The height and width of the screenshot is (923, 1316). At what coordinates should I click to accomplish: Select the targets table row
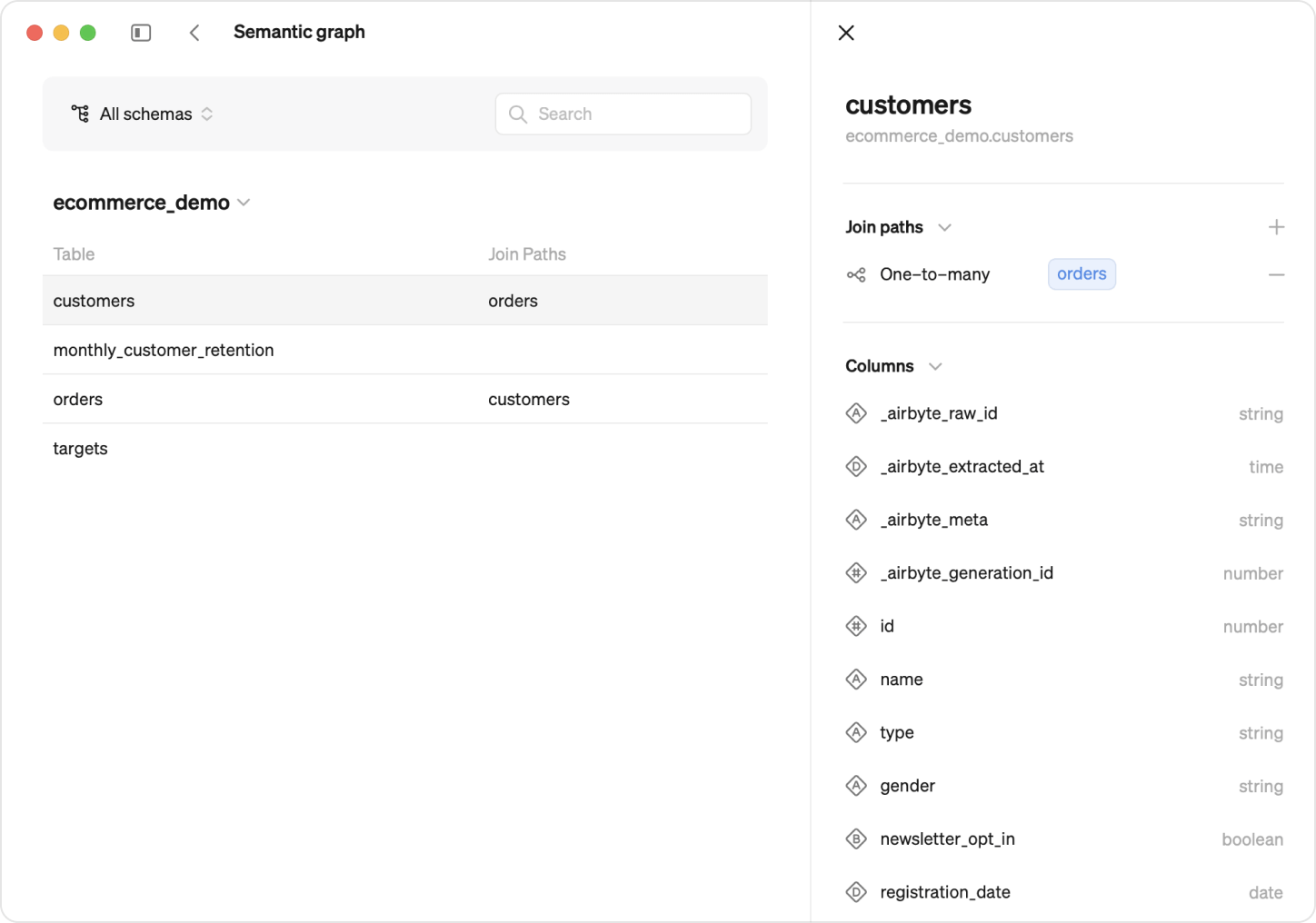81,449
